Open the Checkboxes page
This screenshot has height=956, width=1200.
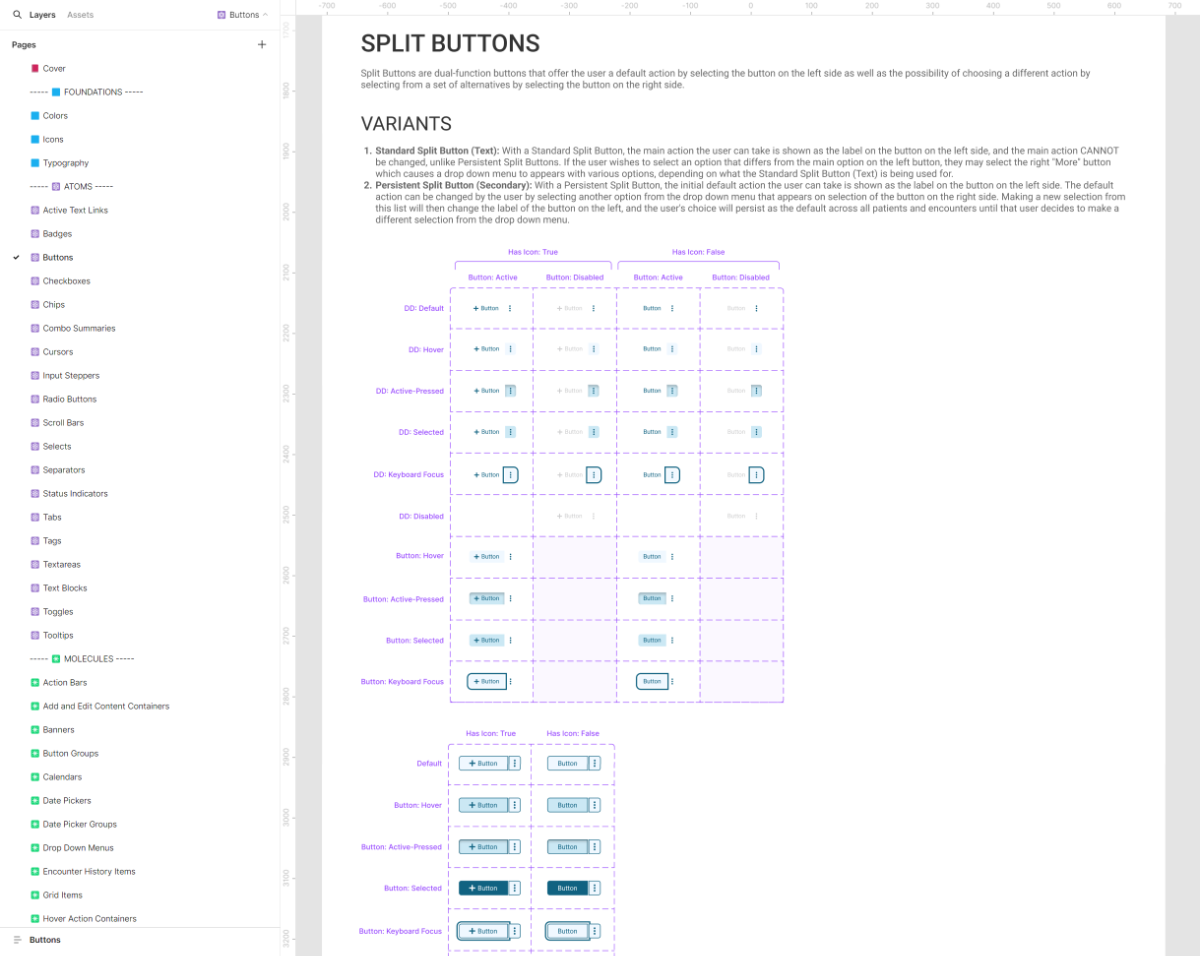click(66, 281)
